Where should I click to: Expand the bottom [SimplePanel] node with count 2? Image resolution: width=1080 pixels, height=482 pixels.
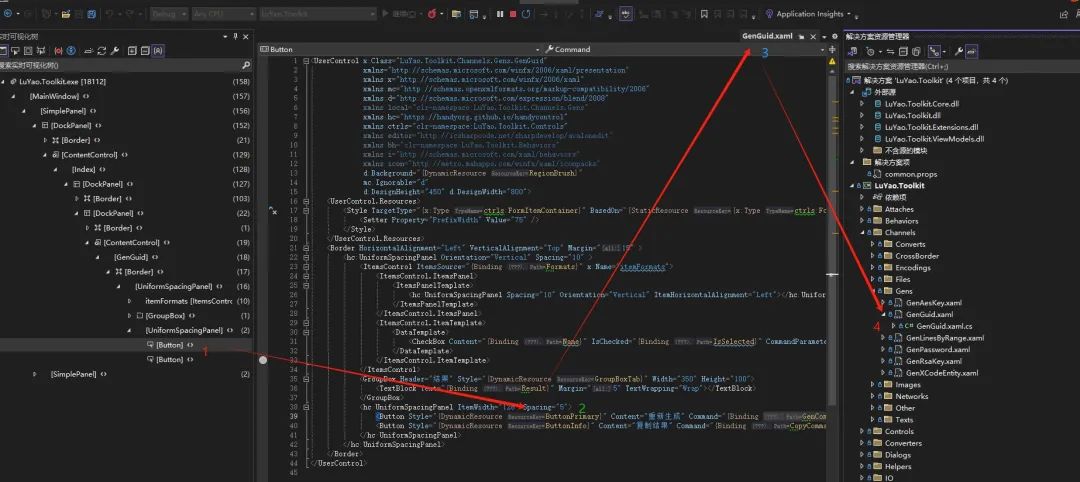click(x=34, y=374)
